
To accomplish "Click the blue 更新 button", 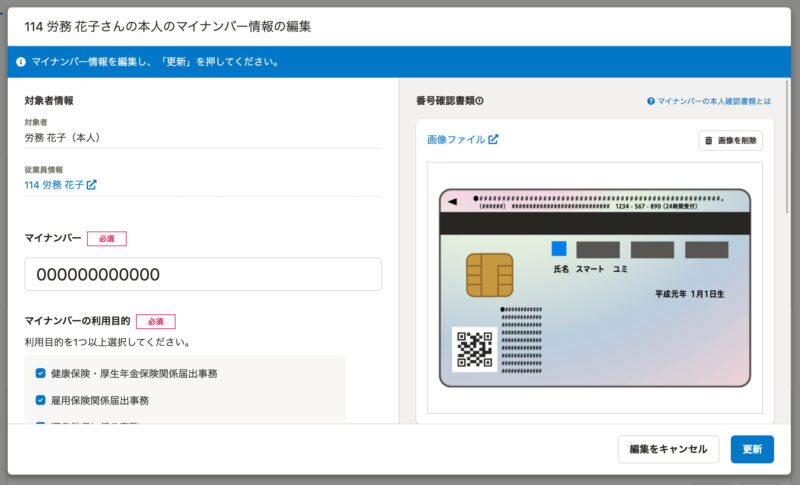I will point(752,449).
